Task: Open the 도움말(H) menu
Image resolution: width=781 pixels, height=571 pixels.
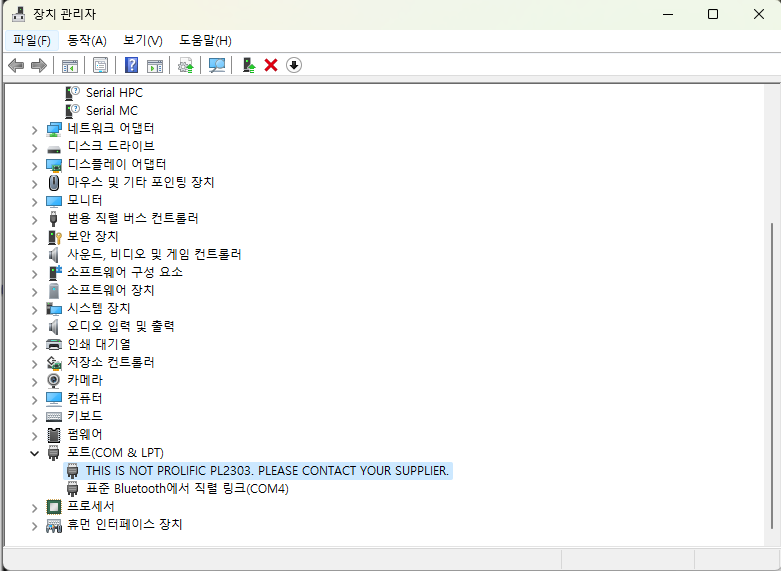Action: coord(205,40)
